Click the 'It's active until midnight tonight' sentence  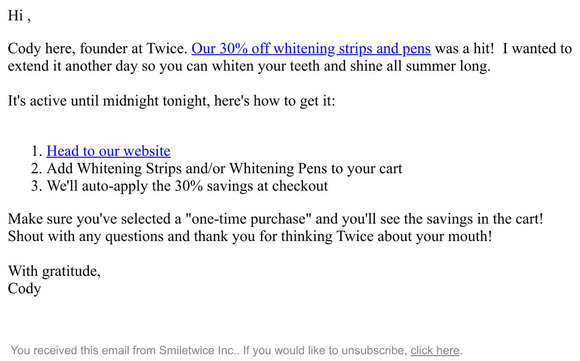pyautogui.click(x=172, y=101)
